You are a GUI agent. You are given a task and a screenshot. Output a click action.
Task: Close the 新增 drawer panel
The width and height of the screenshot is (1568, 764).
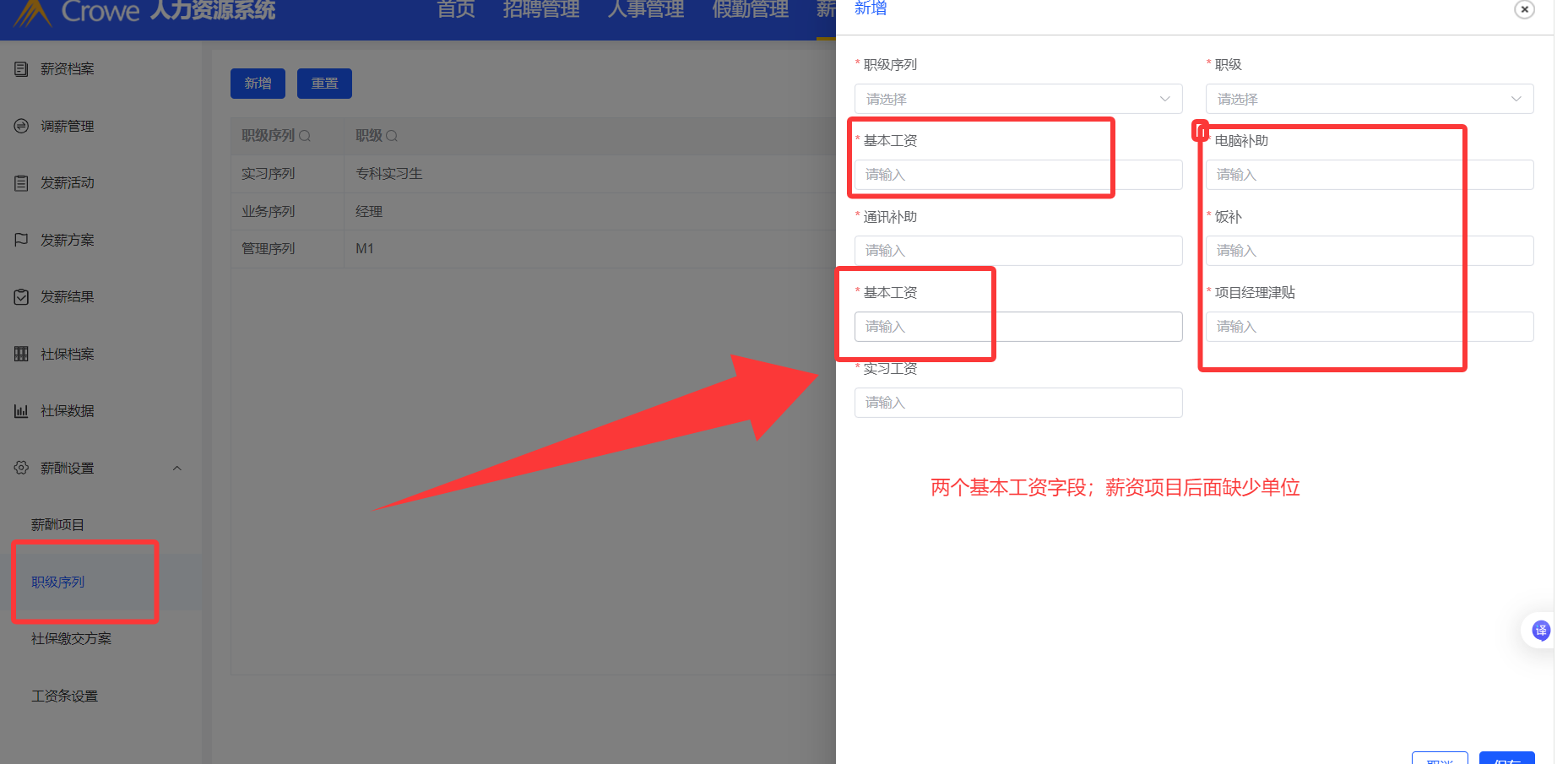tap(1524, 9)
